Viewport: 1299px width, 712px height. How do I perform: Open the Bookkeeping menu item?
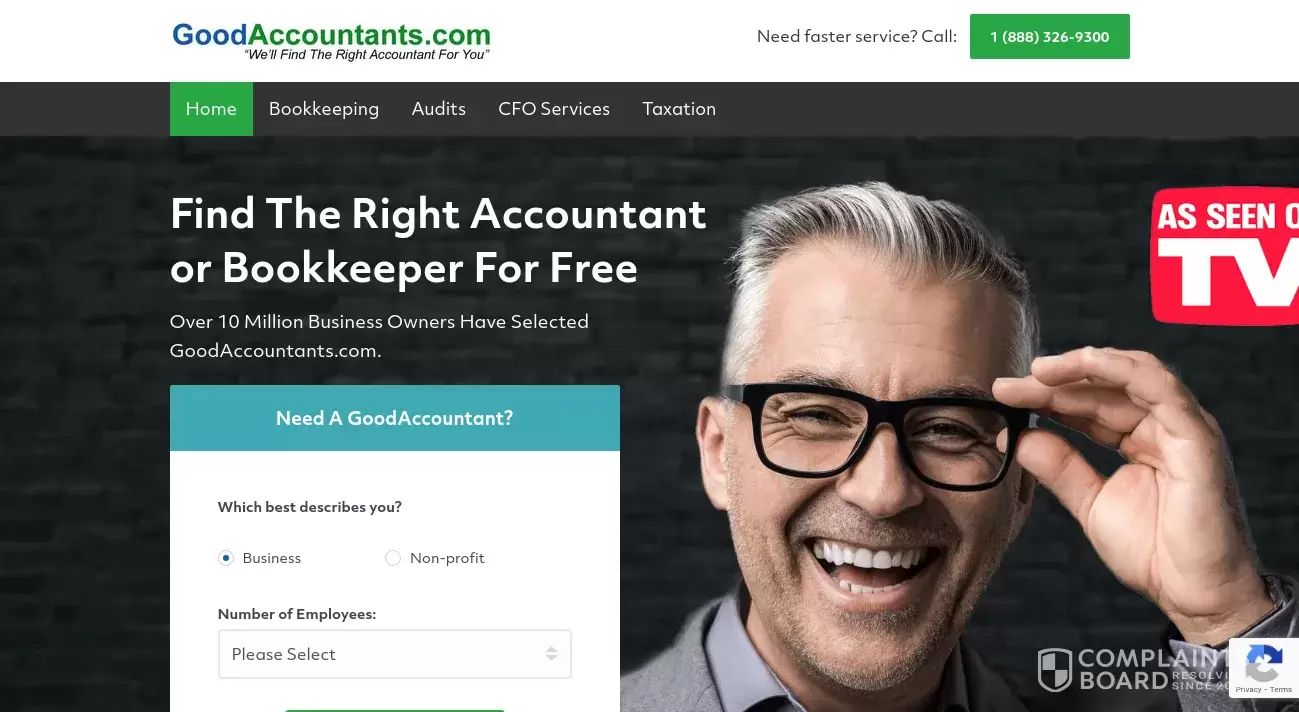[324, 109]
